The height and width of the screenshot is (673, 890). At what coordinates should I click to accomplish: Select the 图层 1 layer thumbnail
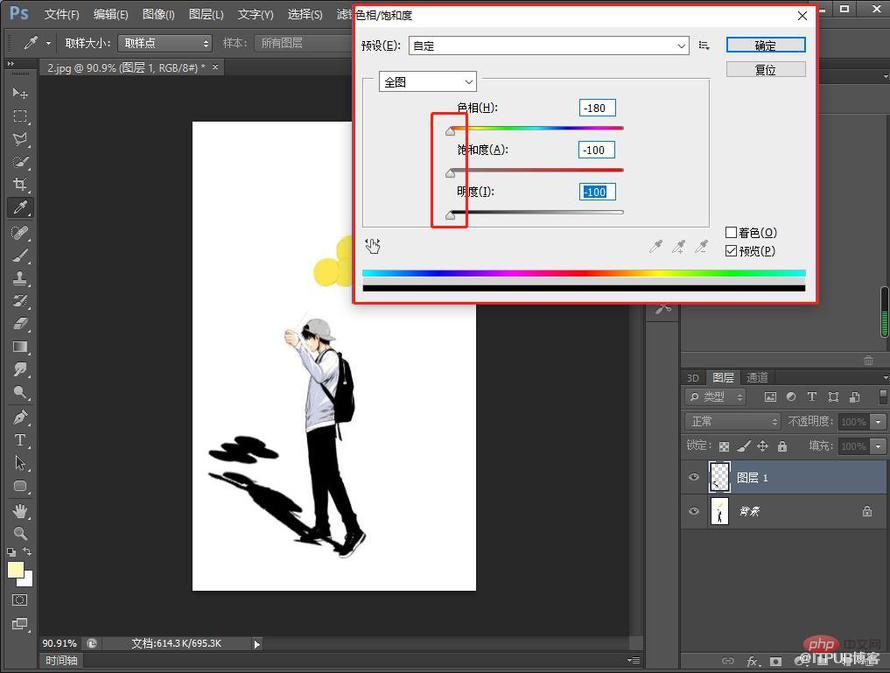coord(720,477)
